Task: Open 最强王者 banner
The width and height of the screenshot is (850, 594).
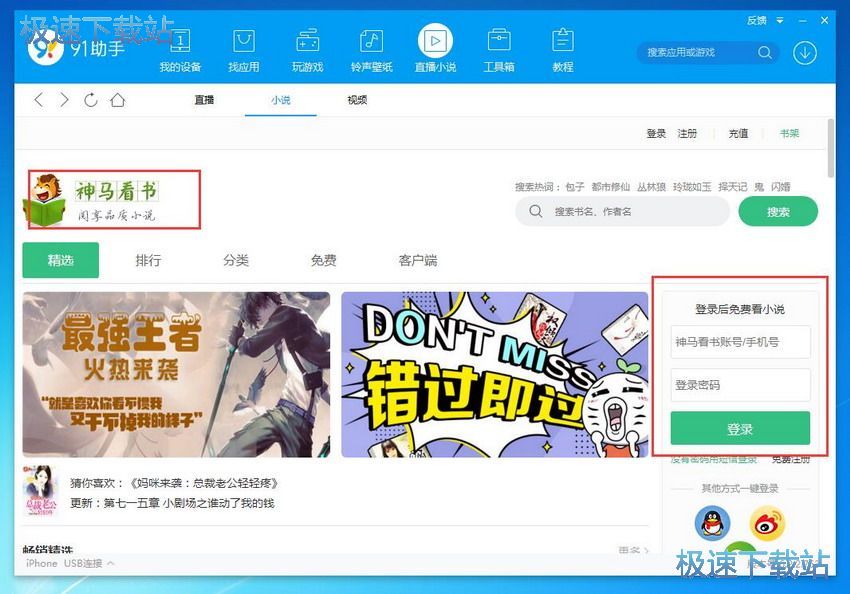Action: [176, 375]
